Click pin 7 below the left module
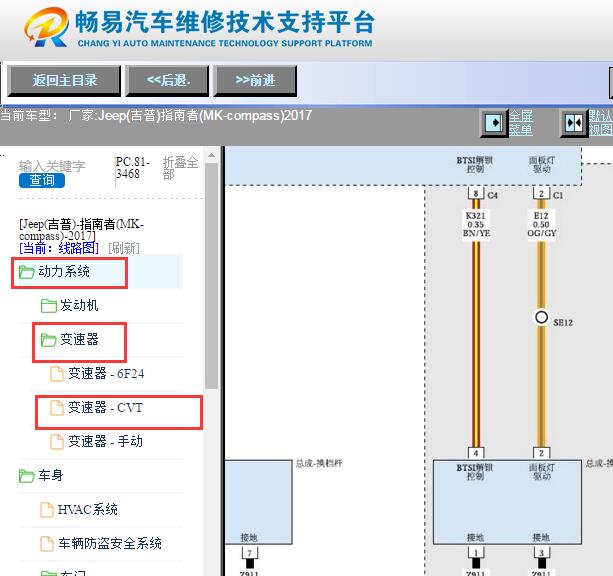 [249, 553]
